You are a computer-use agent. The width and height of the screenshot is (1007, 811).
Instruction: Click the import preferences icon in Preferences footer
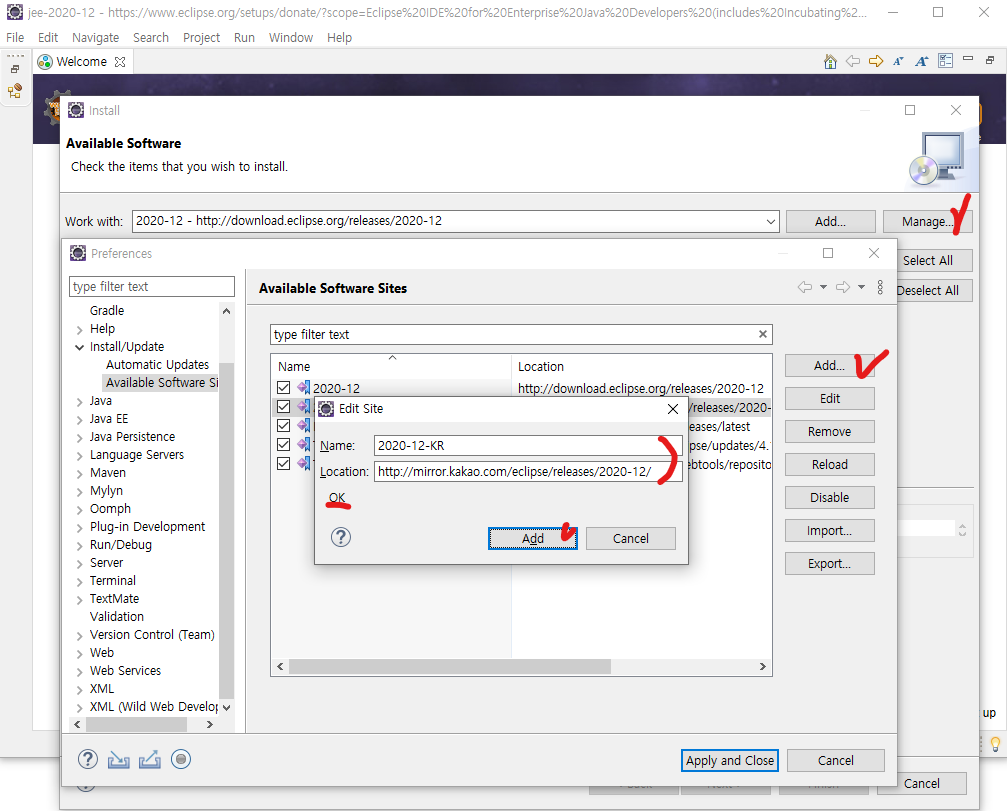[119, 760]
